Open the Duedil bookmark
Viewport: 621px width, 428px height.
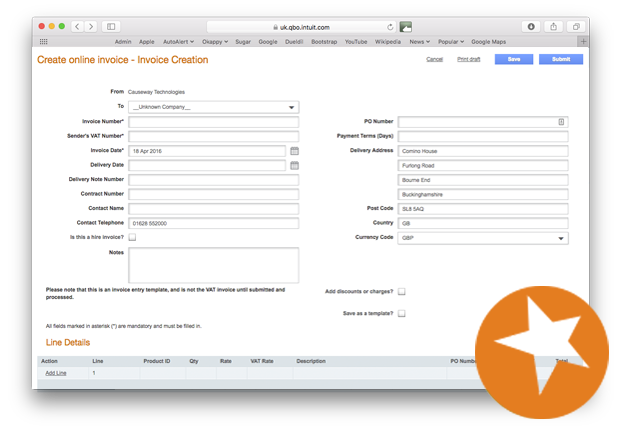[x=294, y=42]
